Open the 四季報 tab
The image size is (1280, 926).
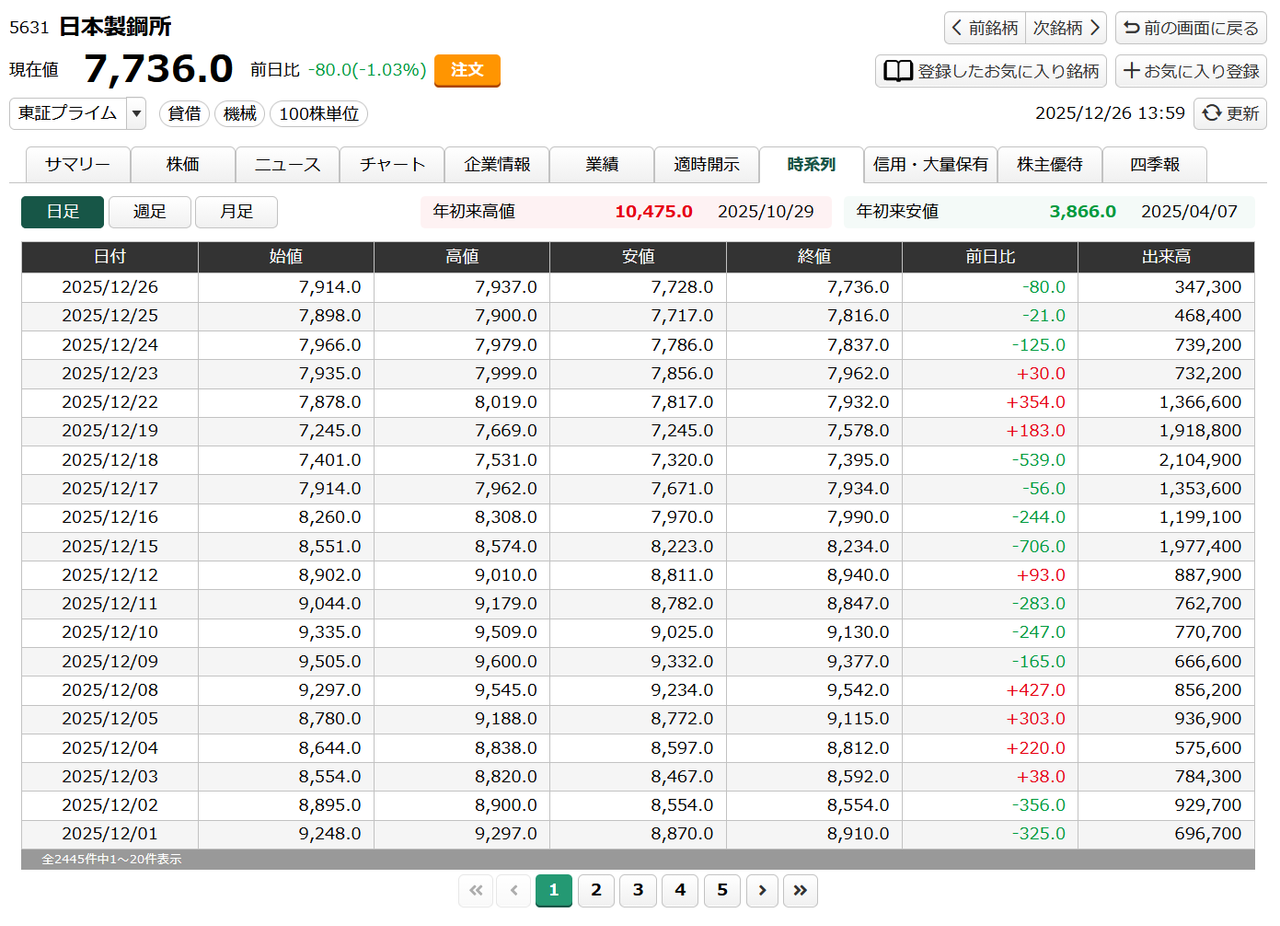point(1154,165)
